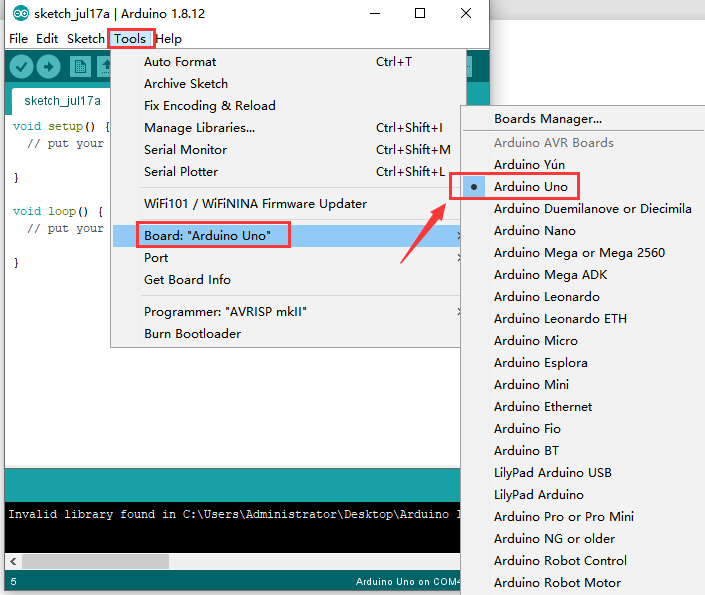This screenshot has width=705, height=595.
Task: Choose Auto Format from Tools menu
Action: (286, 62)
